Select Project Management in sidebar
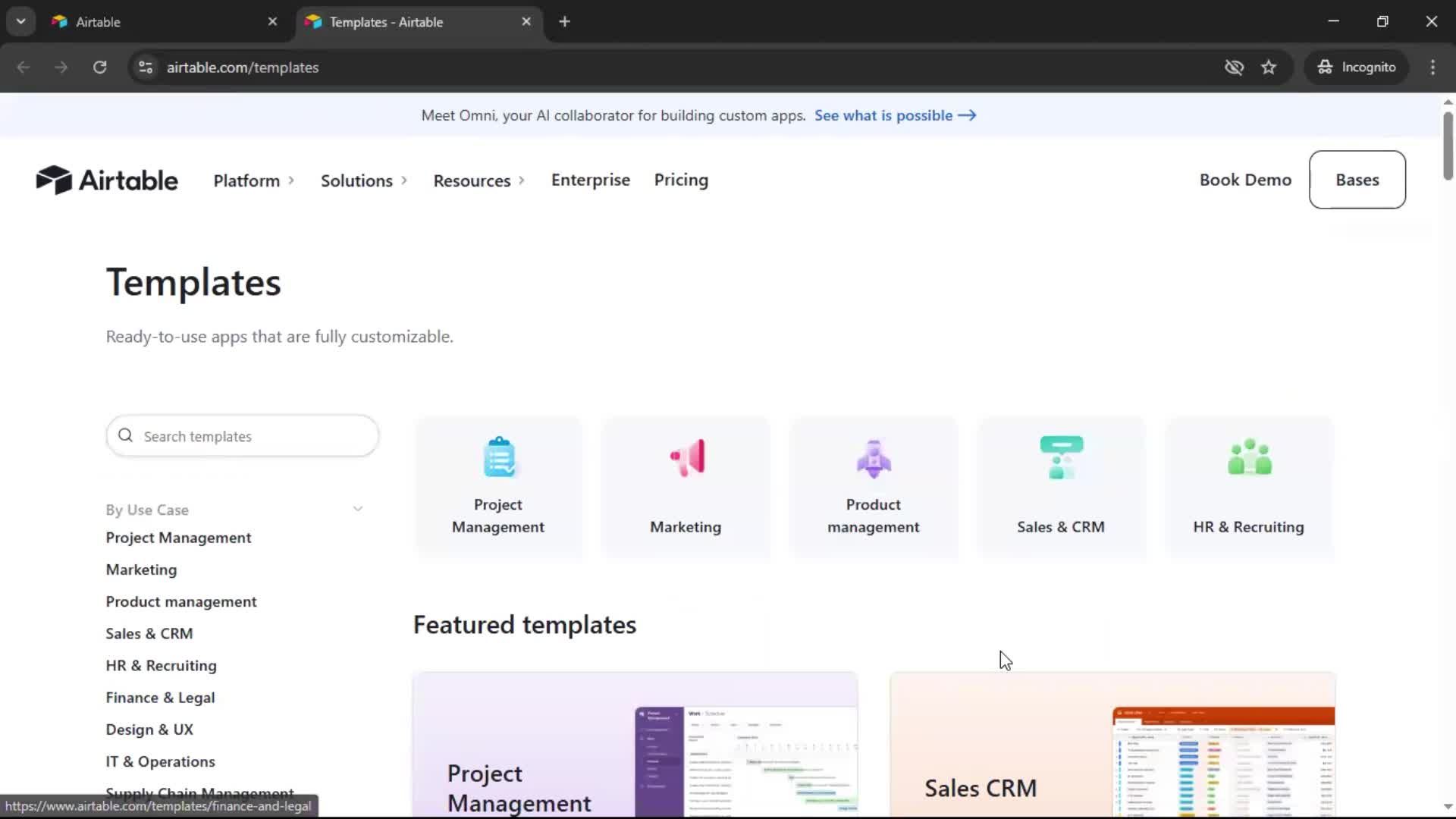 click(x=178, y=538)
